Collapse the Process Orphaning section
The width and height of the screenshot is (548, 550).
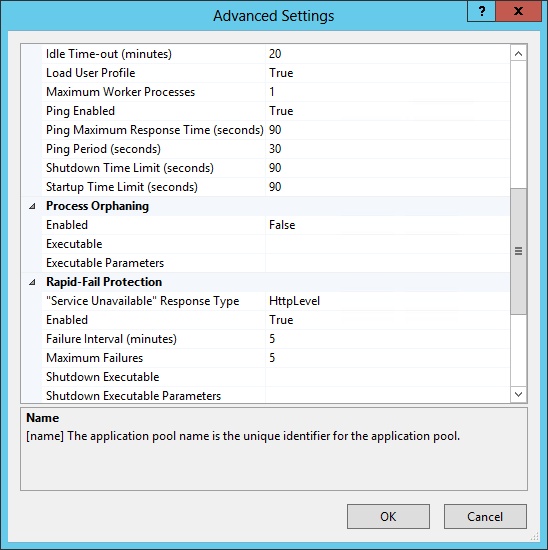pos(32,206)
